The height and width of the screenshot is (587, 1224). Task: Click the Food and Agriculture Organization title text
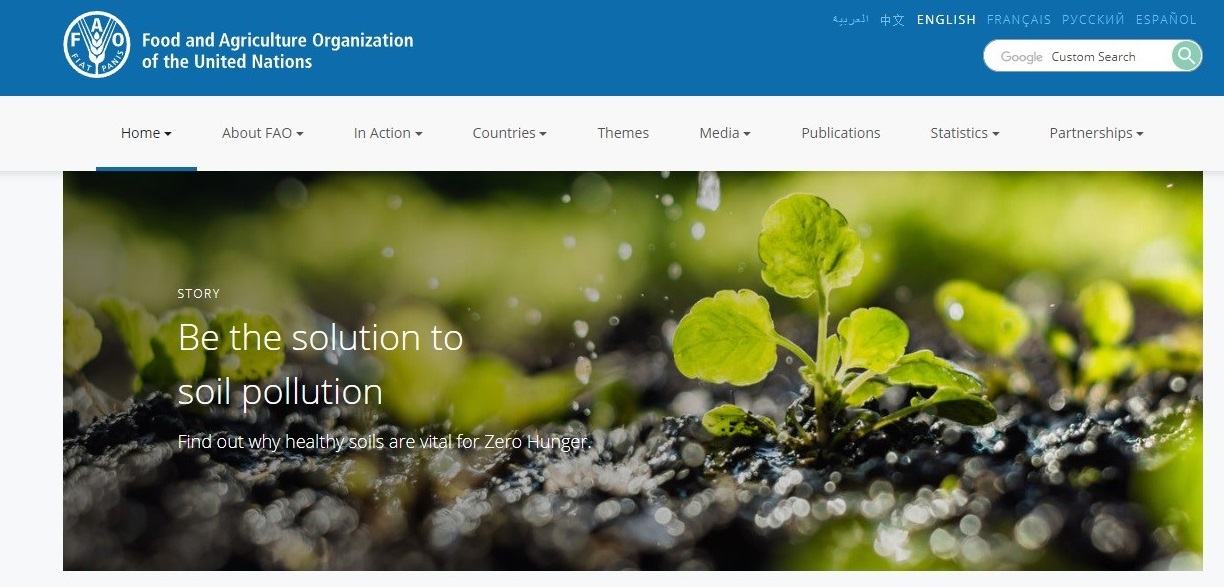(x=277, y=51)
